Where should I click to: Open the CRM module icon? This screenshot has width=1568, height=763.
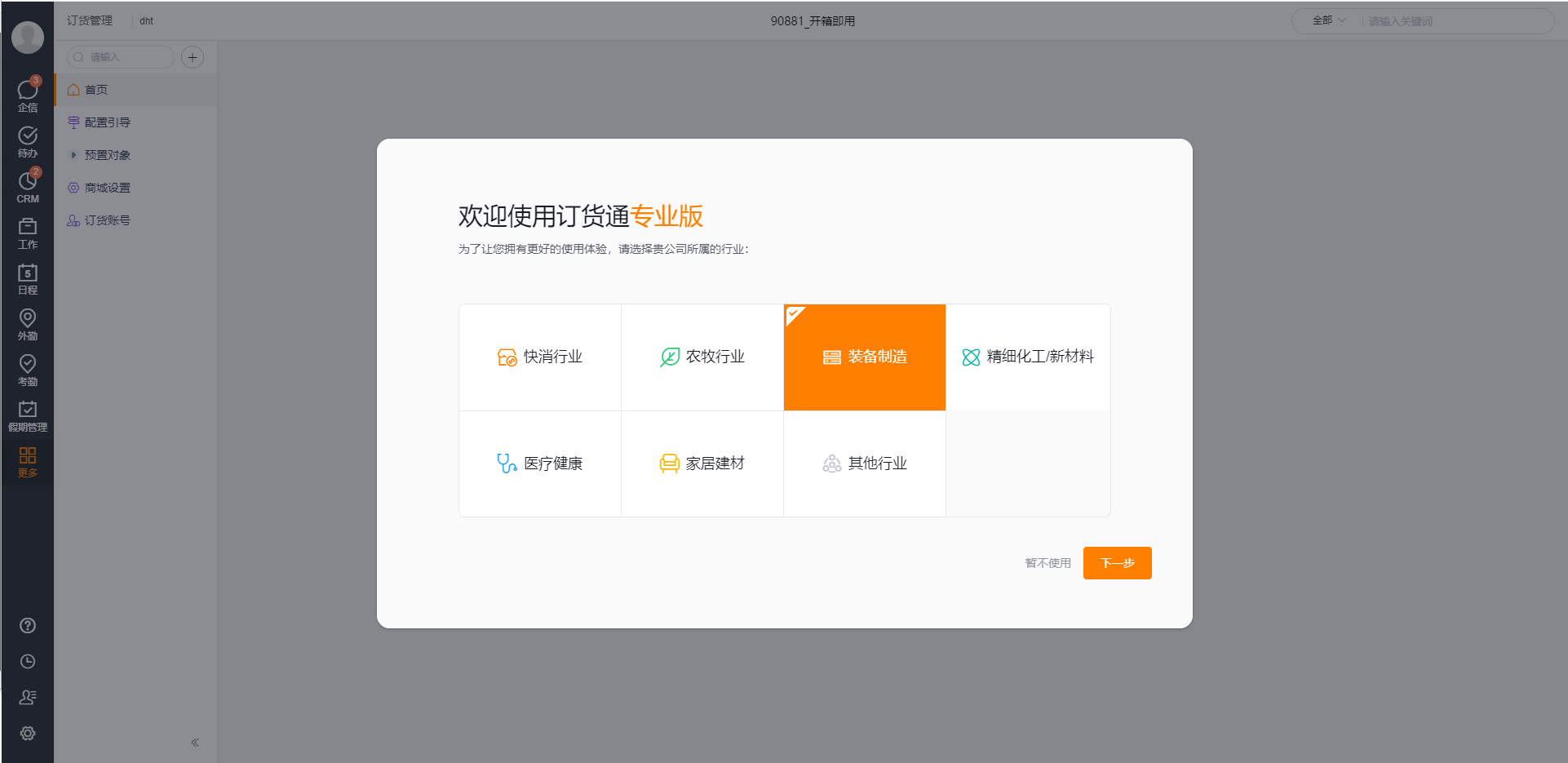click(27, 184)
